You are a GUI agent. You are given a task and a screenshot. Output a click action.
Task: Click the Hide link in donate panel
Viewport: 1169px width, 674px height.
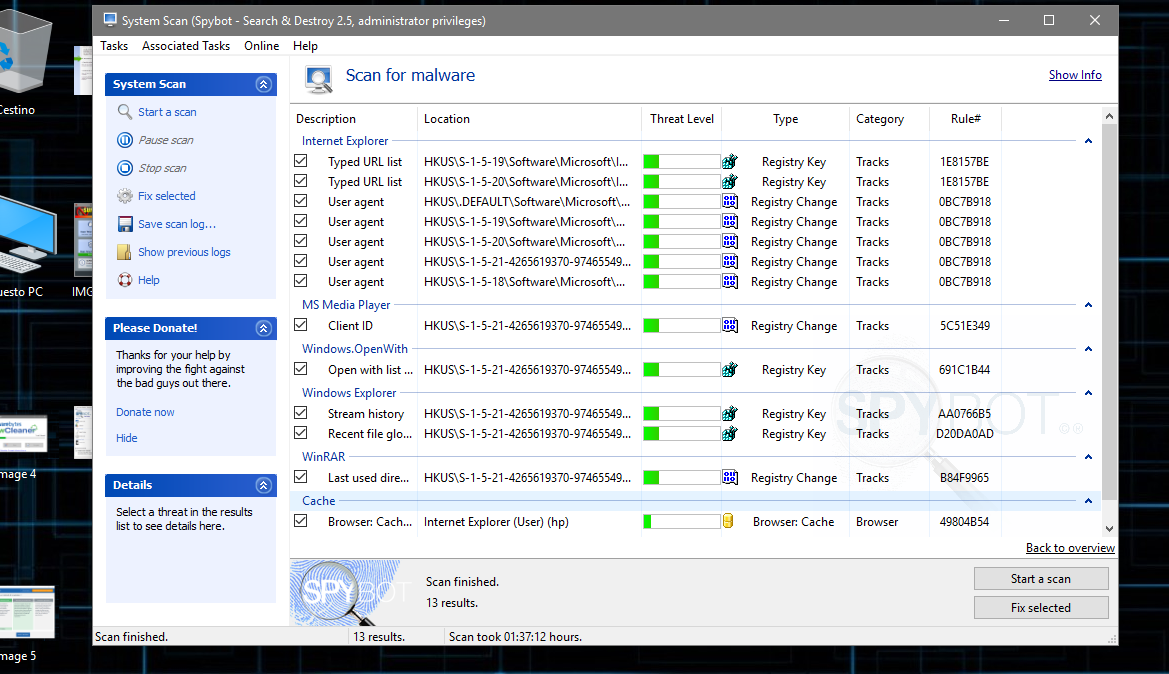coord(127,438)
